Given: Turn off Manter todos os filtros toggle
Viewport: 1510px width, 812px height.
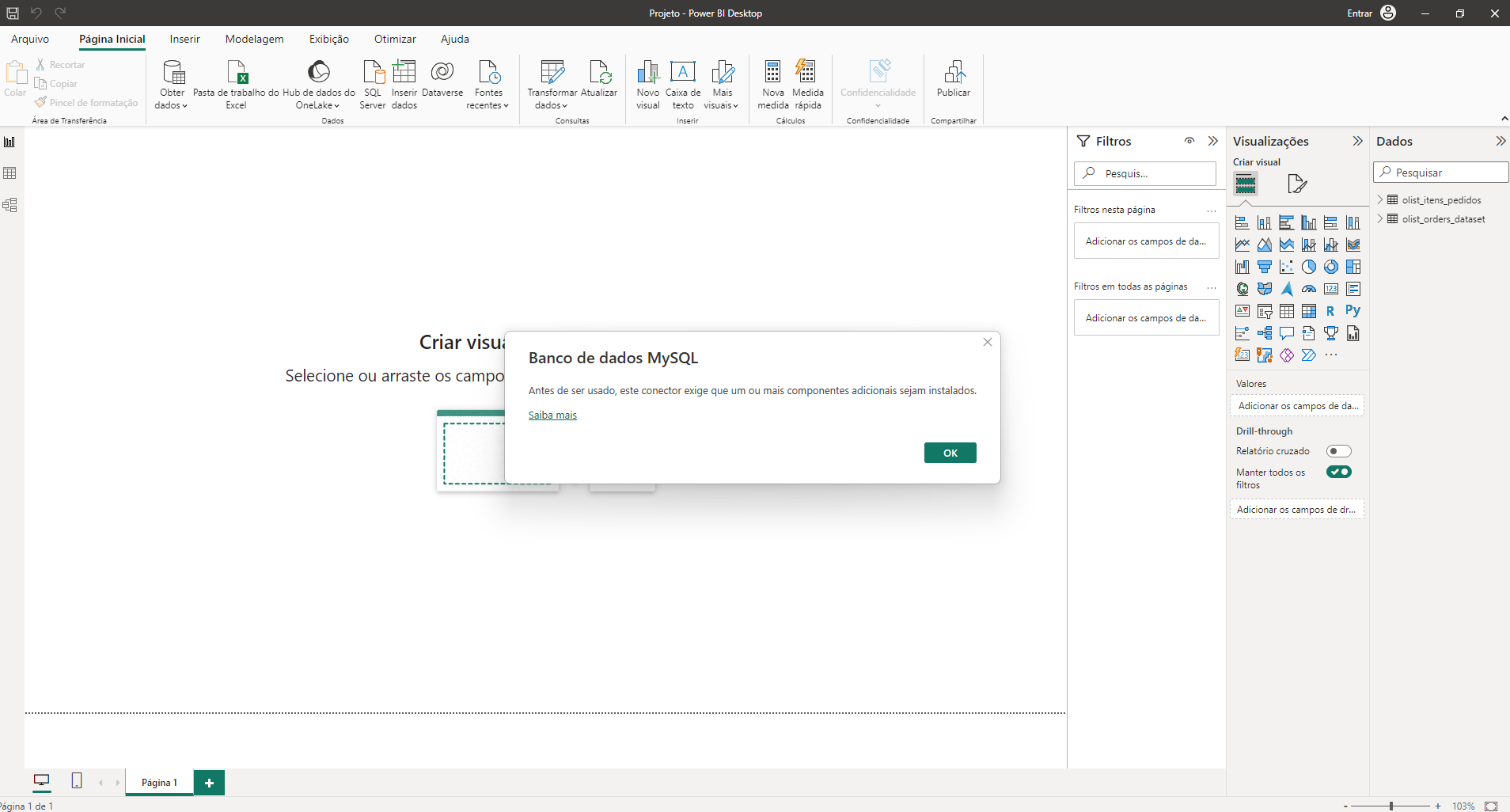Looking at the screenshot, I should [1339, 472].
